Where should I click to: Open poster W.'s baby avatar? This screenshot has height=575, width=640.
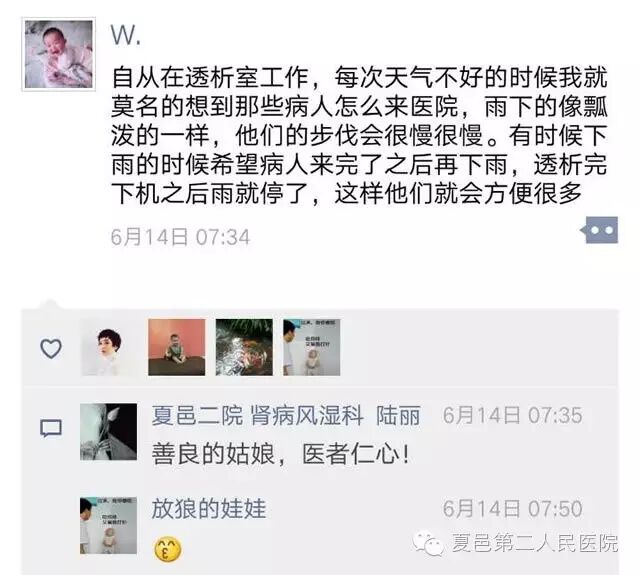[58, 54]
